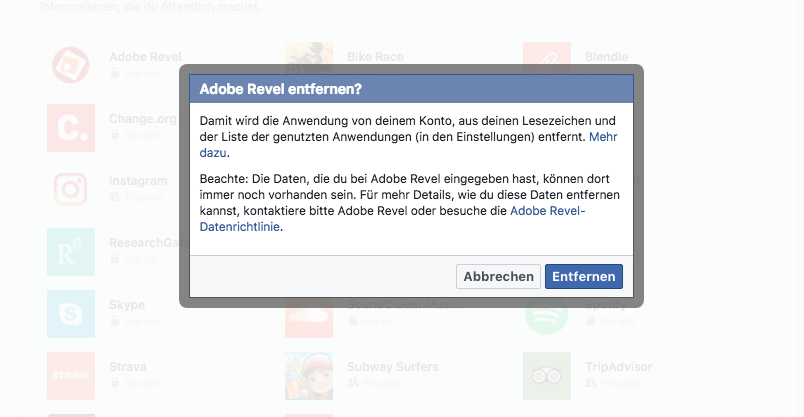
Task: Click the Entfernen button
Action: pos(584,276)
